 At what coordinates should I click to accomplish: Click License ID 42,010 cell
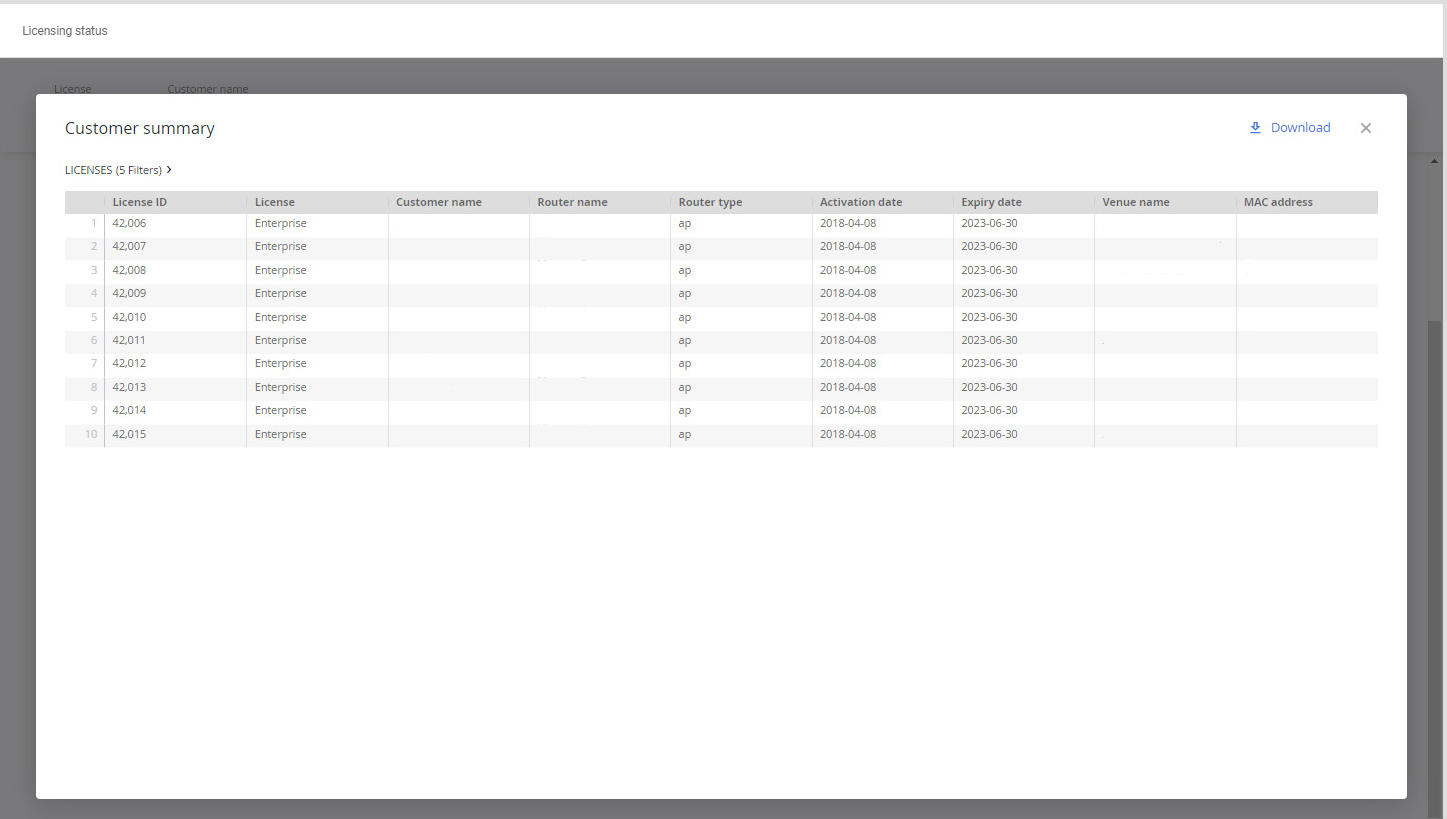(x=129, y=317)
